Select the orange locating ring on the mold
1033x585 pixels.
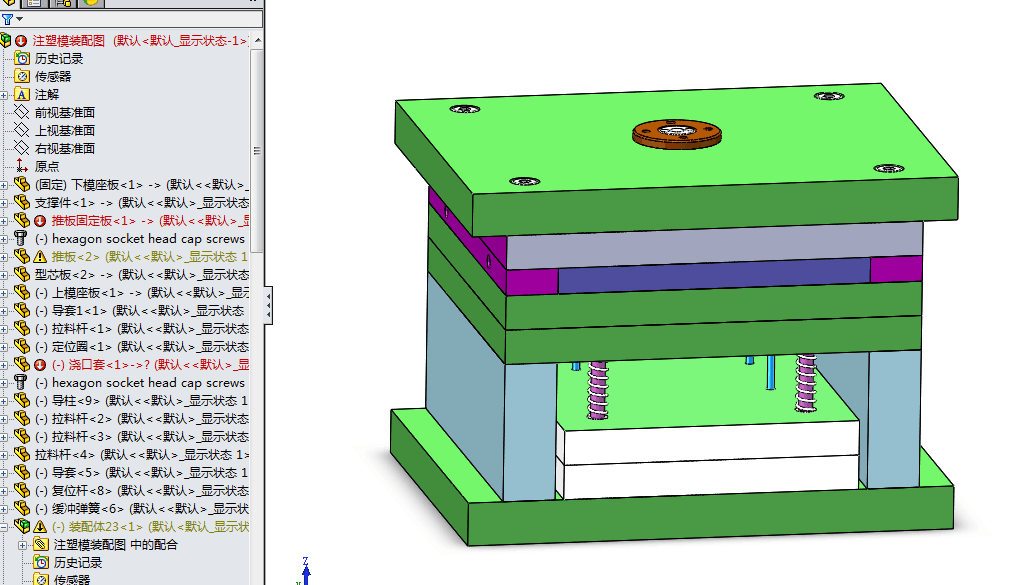(x=677, y=134)
